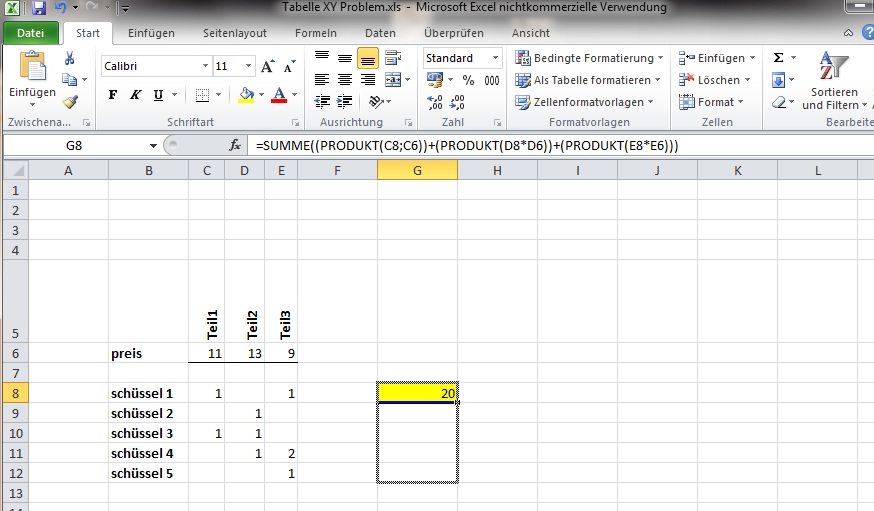This screenshot has width=874, height=511.
Task: Decrease font size with small A icon
Action: tap(289, 67)
